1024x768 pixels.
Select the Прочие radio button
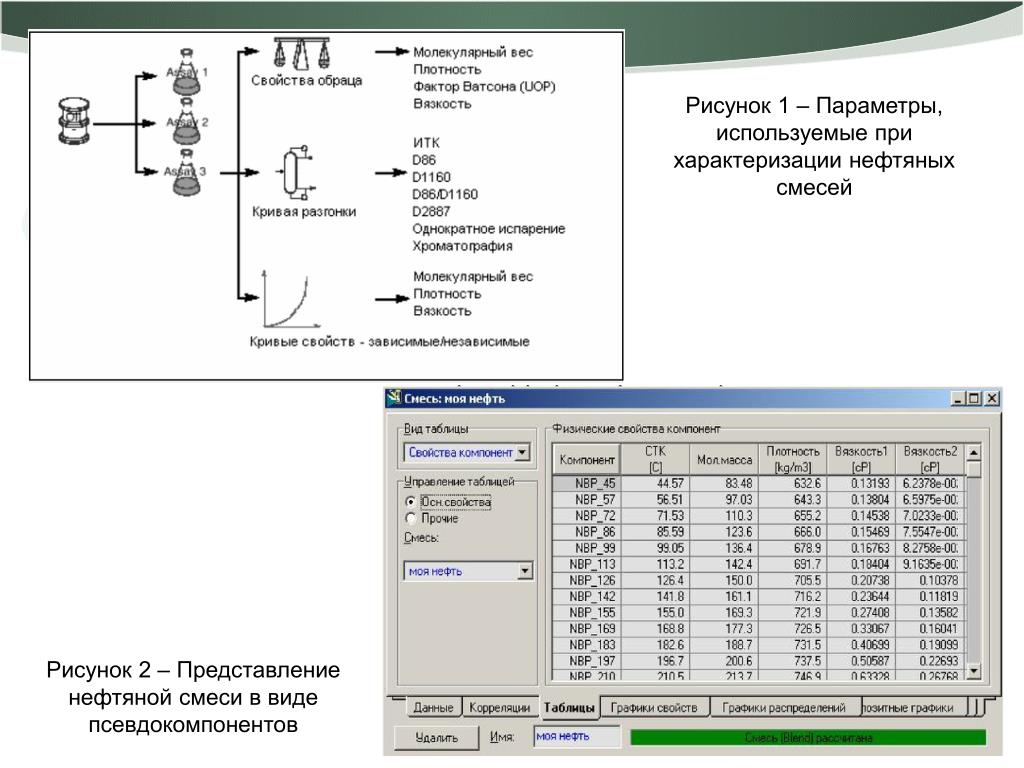pyautogui.click(x=410, y=519)
